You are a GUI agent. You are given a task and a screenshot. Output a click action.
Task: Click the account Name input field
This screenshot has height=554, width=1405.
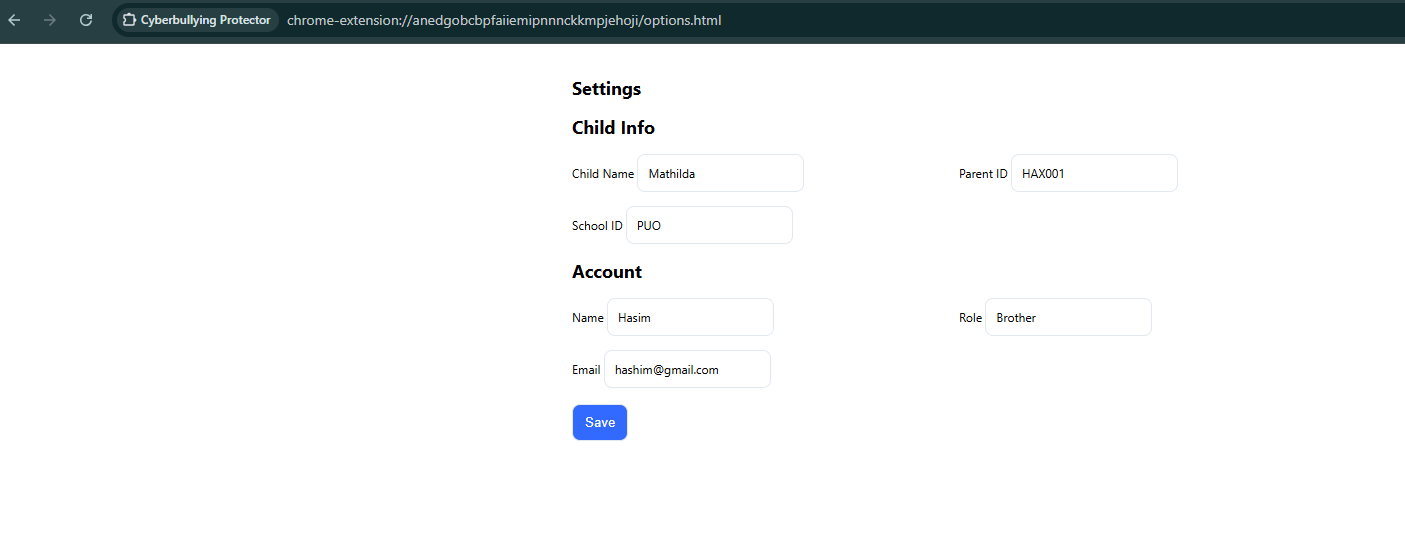(x=690, y=317)
